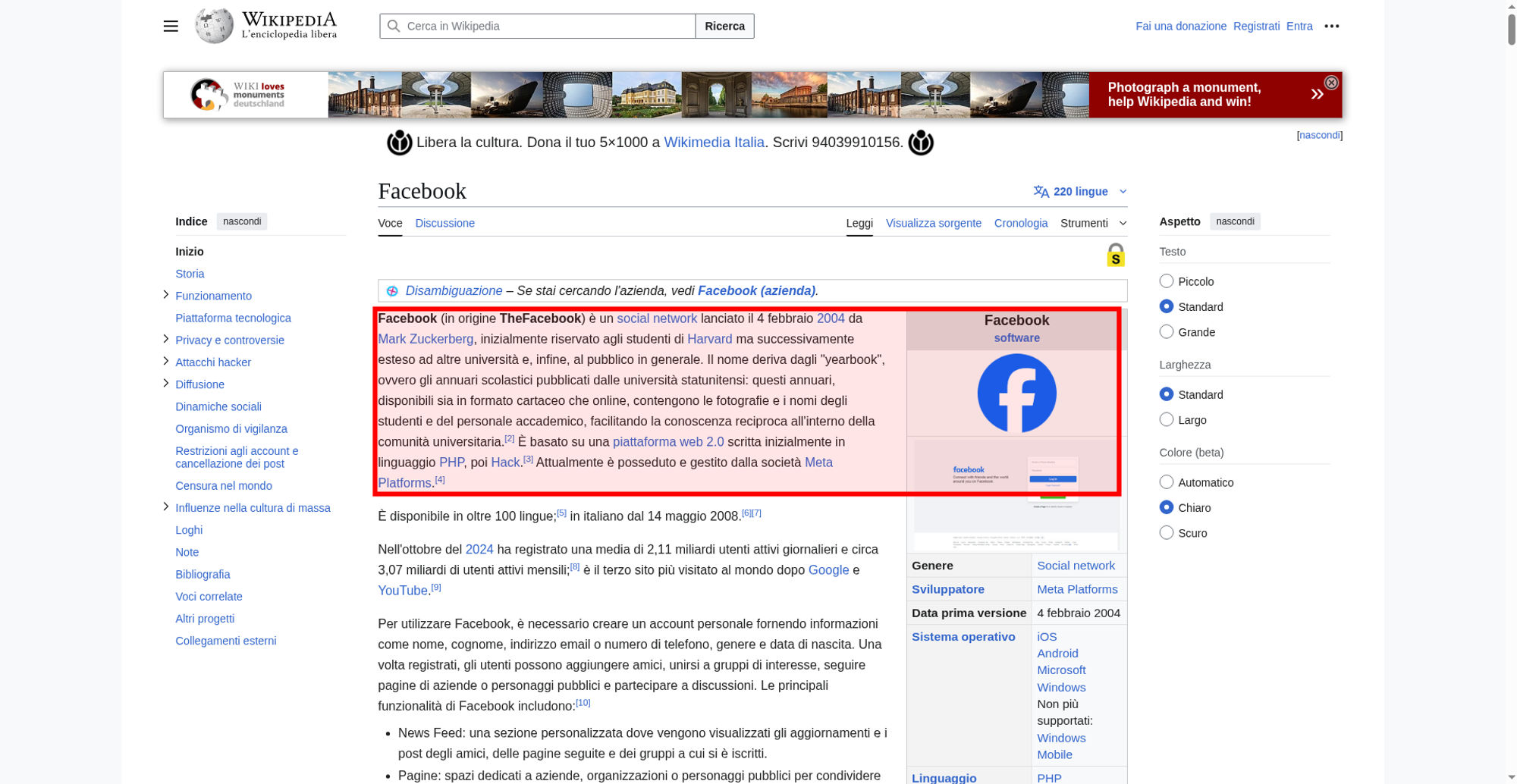Screen dimensions: 1517x784
Task: Click the Wikimedia Italia logo right of text
Action: pos(921,143)
